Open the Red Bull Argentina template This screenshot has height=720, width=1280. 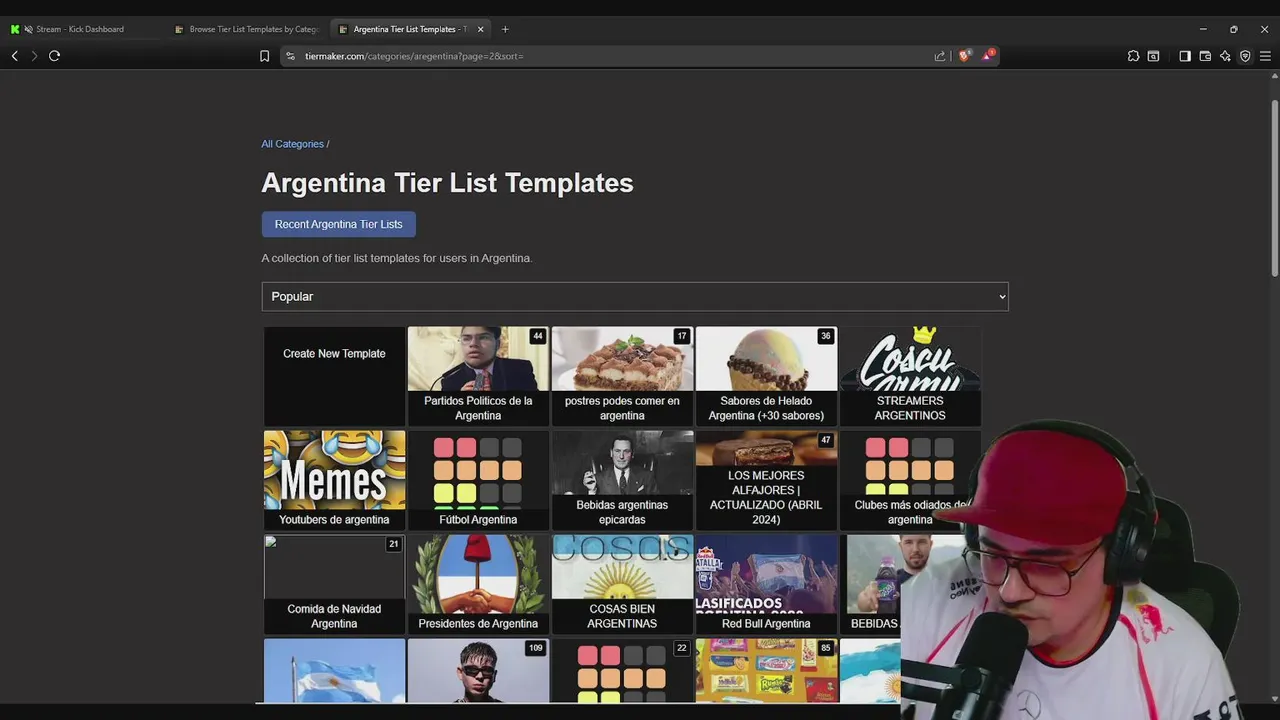[766, 584]
